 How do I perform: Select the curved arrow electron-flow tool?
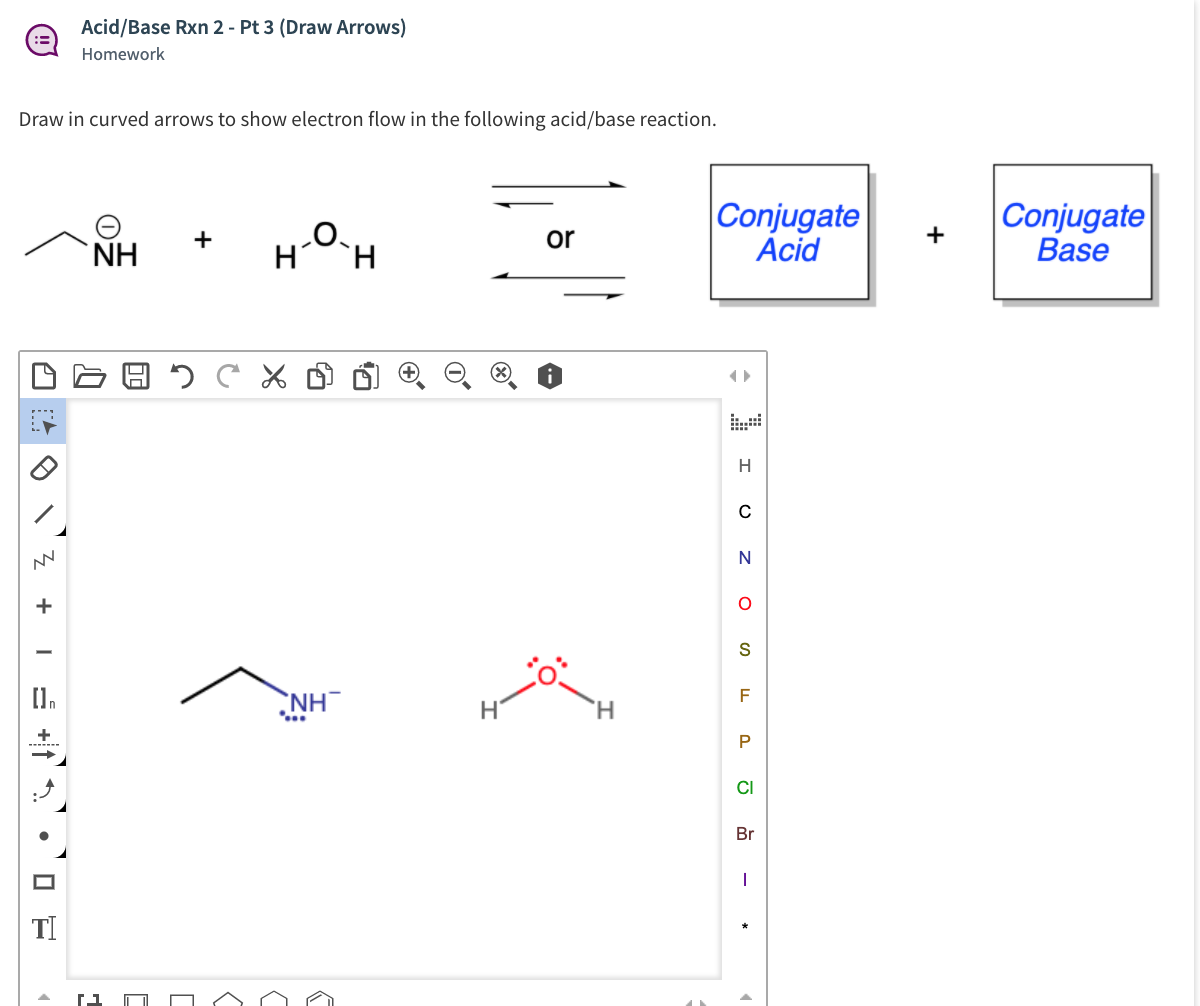click(44, 790)
